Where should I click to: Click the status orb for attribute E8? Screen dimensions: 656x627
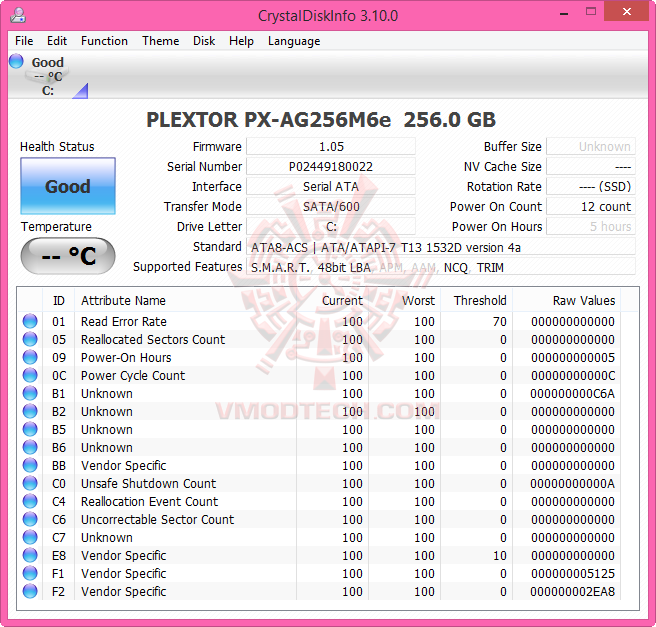pos(30,555)
